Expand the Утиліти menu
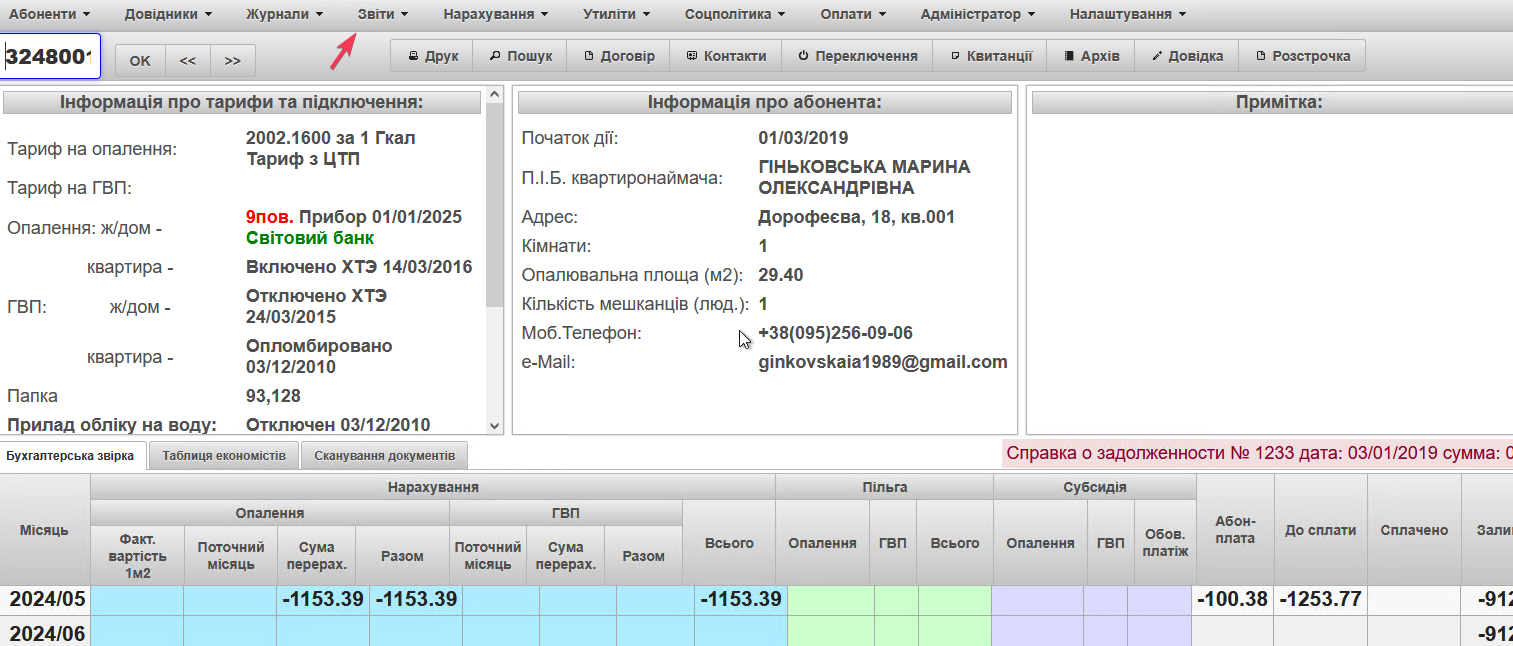This screenshot has height=646, width=1513. 616,15
